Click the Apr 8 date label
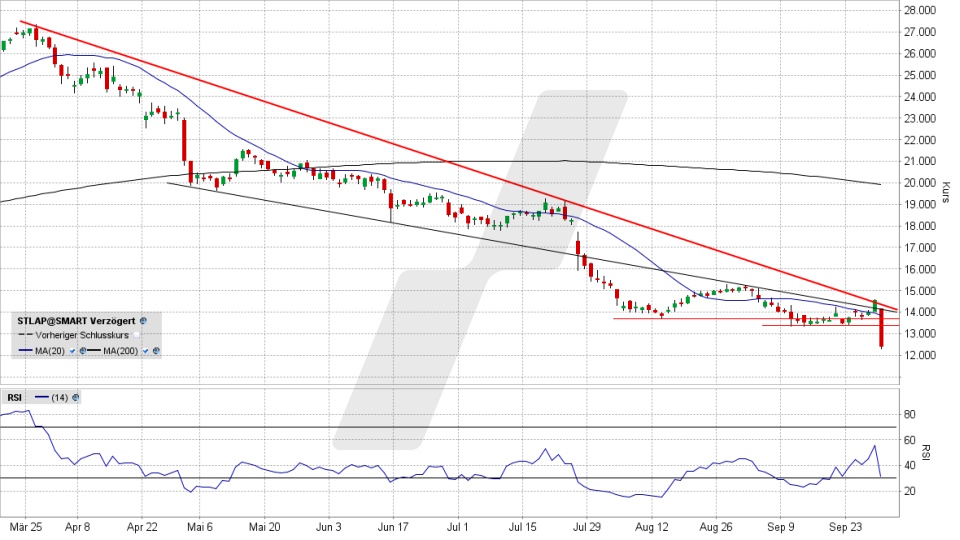960x540 pixels. (x=78, y=528)
